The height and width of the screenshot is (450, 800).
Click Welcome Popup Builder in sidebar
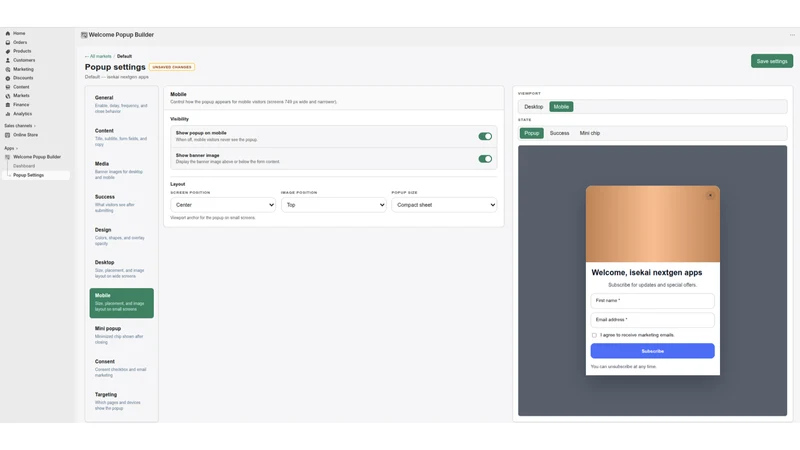click(x=37, y=157)
